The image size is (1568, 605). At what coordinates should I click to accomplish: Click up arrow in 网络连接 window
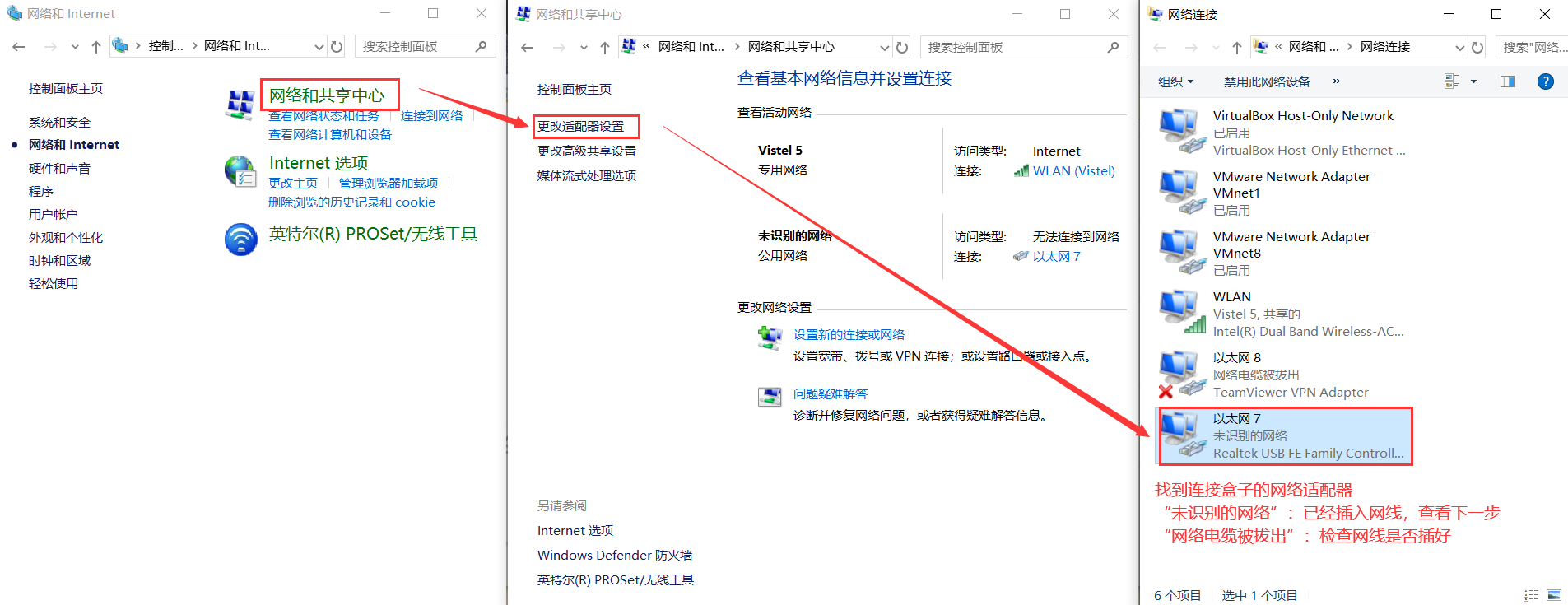coord(1236,48)
